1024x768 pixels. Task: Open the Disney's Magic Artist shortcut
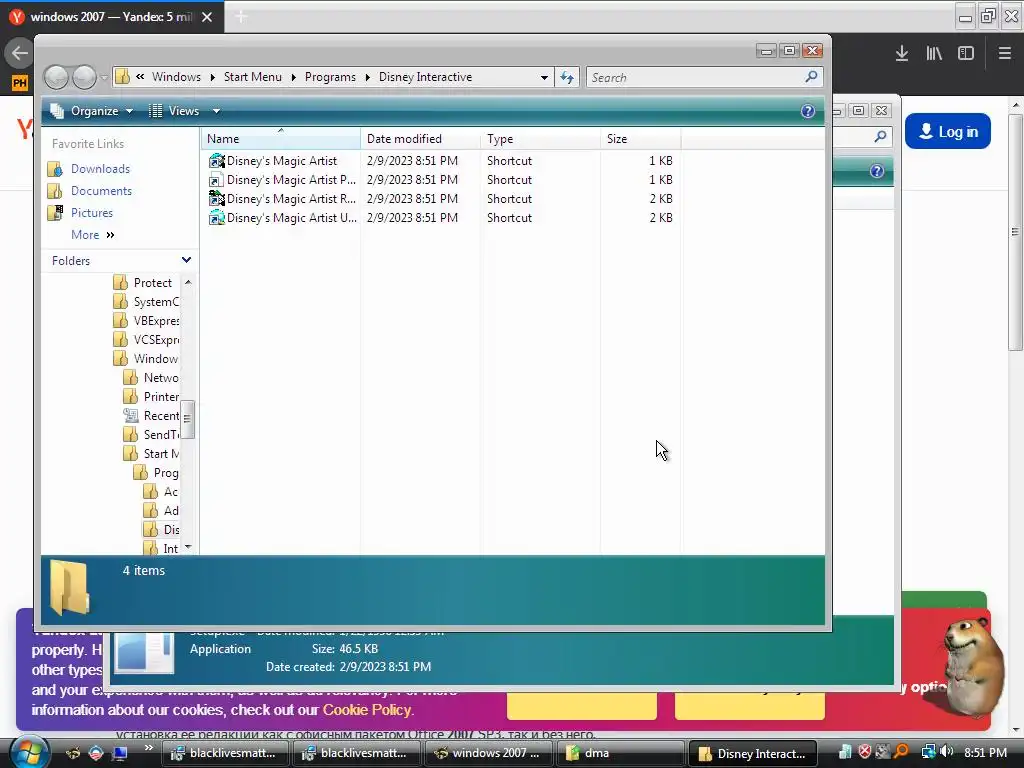click(x=281, y=161)
